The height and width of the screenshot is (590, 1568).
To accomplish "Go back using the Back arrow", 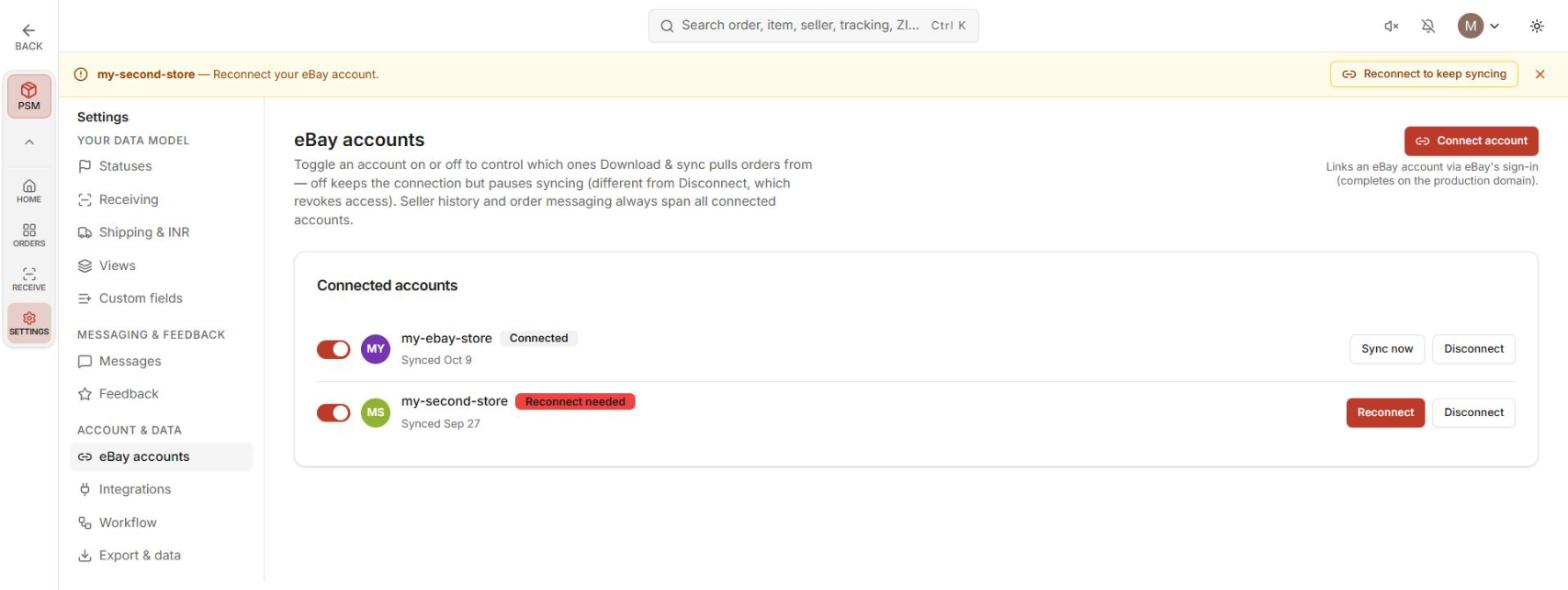I will click(x=29, y=37).
